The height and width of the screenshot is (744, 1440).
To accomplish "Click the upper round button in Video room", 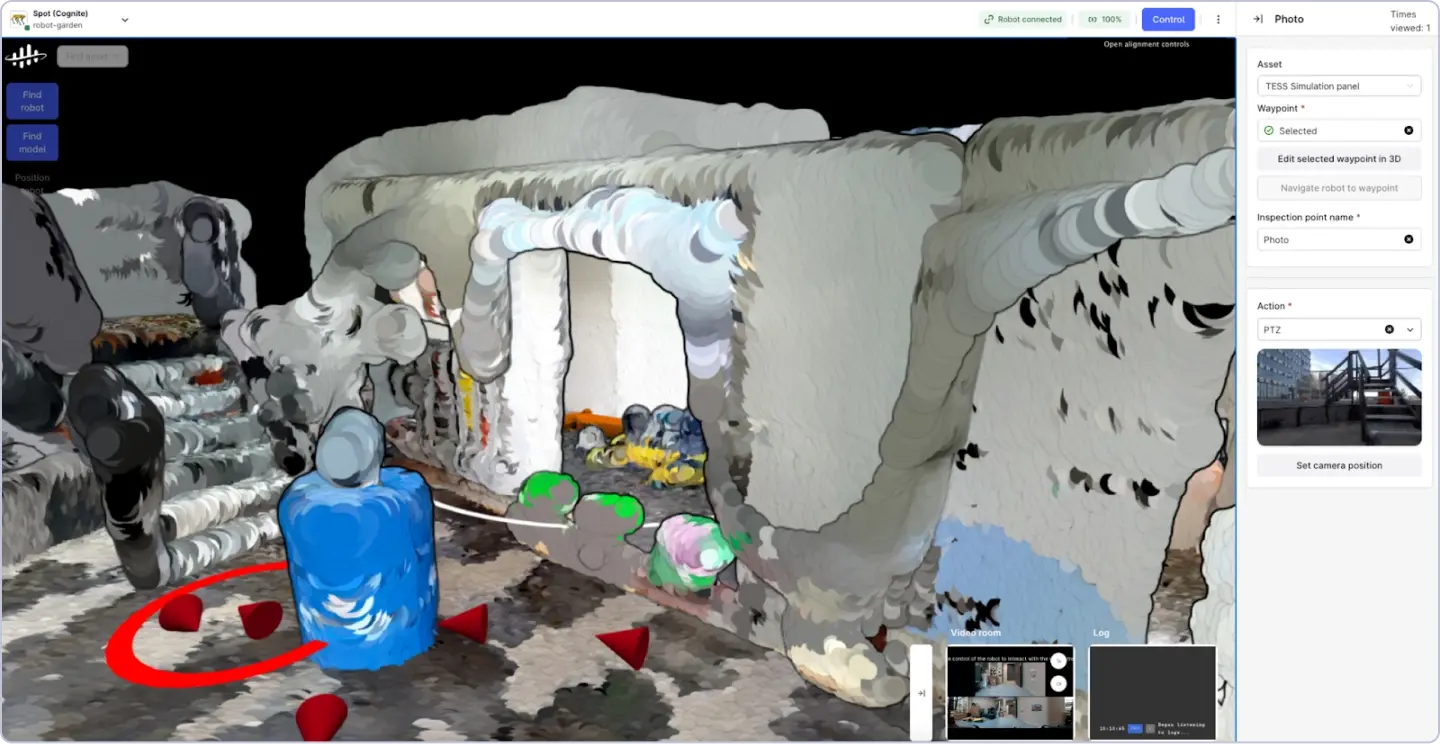I will tap(1058, 661).
